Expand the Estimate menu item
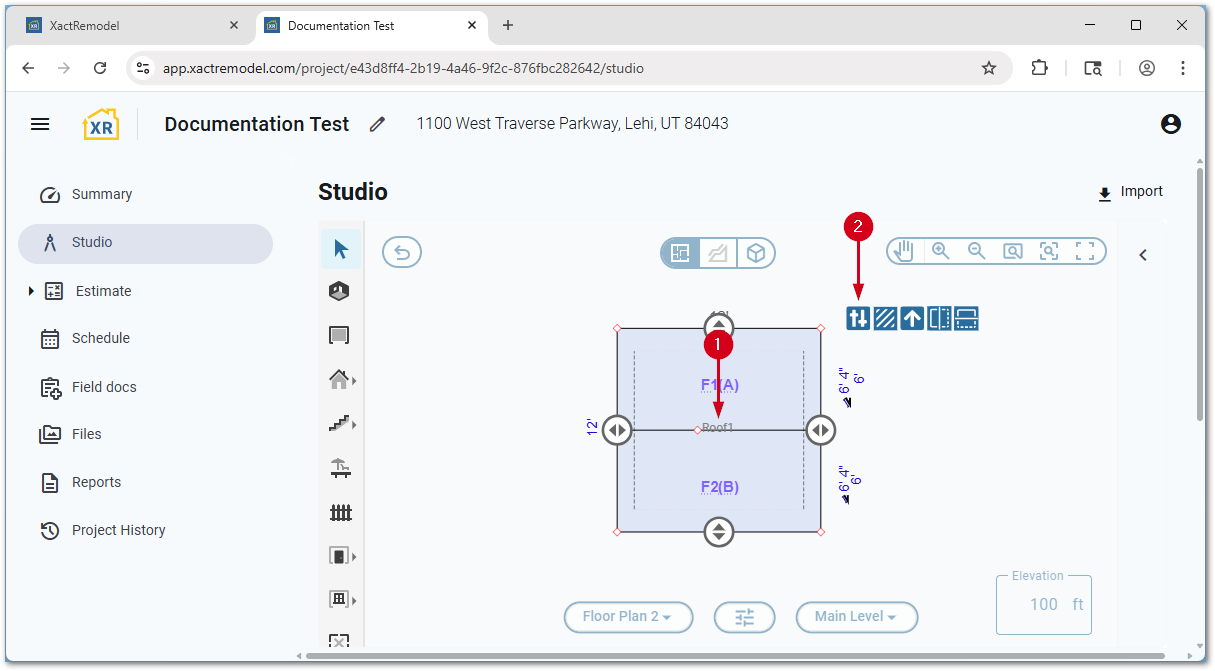The width and height of the screenshot is (1215, 671). click(31, 291)
